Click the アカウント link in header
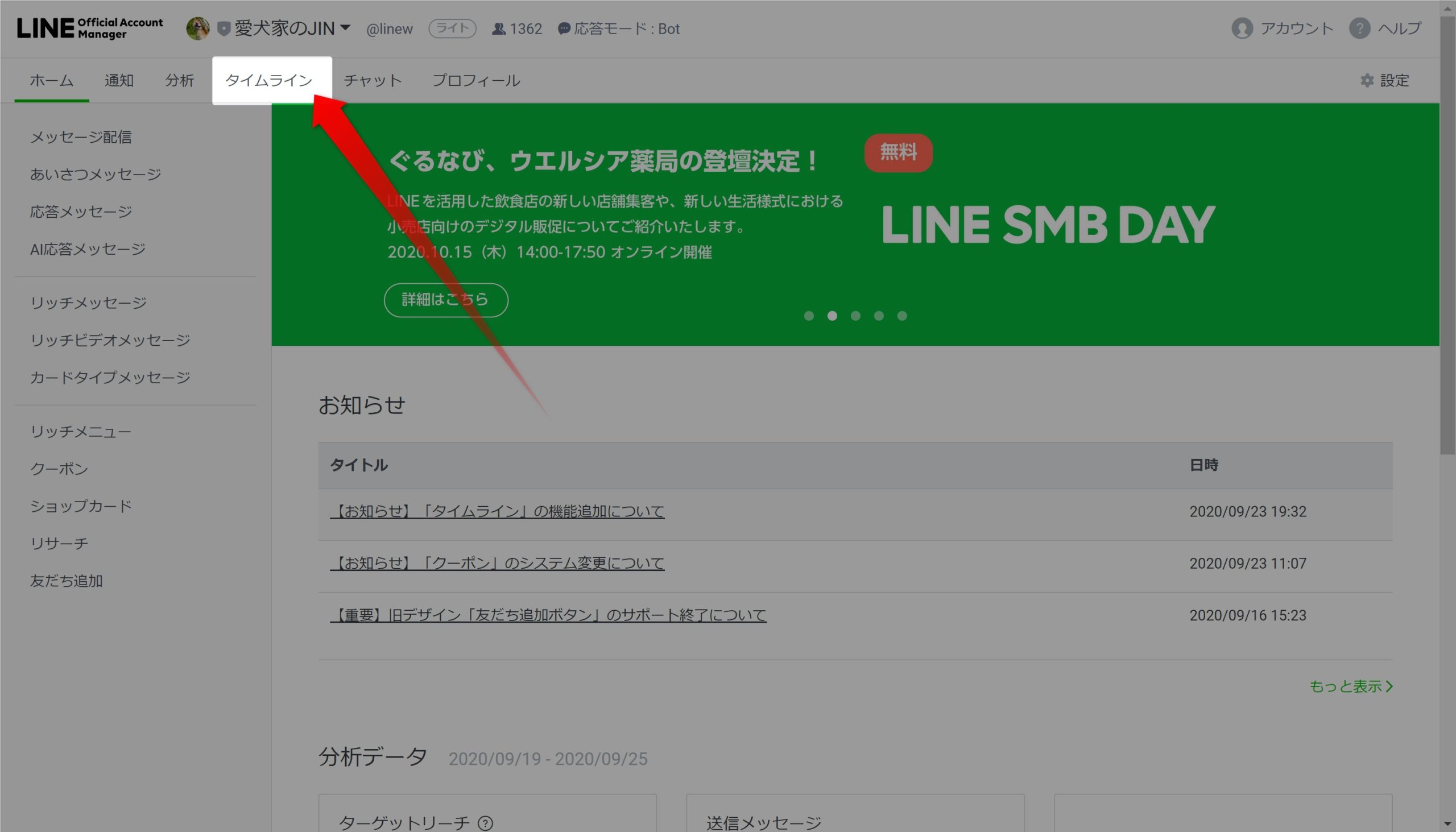The height and width of the screenshot is (832, 1456). (x=1297, y=28)
